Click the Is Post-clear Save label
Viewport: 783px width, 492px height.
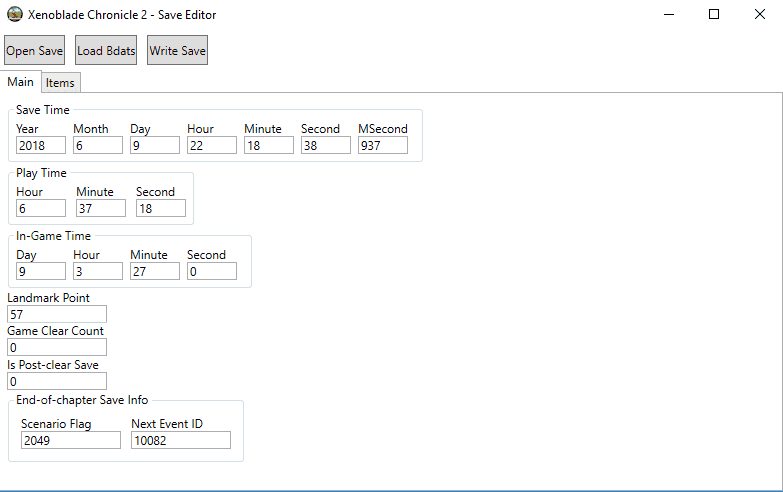53,365
